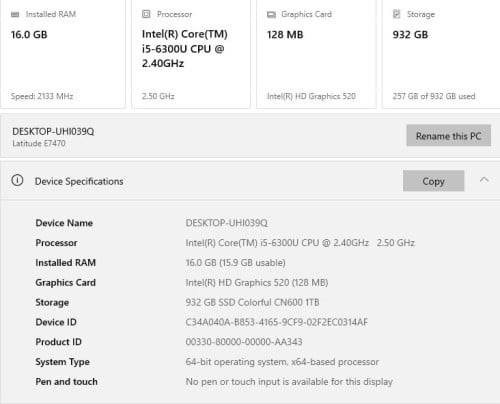Select '16.0 GB (15.9 GB usable)' text

pos(235,263)
